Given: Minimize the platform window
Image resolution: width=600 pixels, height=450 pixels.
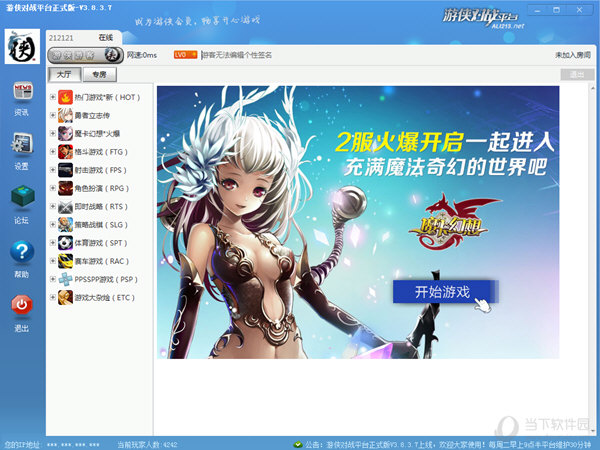Looking at the screenshot, I should tap(537, 10).
